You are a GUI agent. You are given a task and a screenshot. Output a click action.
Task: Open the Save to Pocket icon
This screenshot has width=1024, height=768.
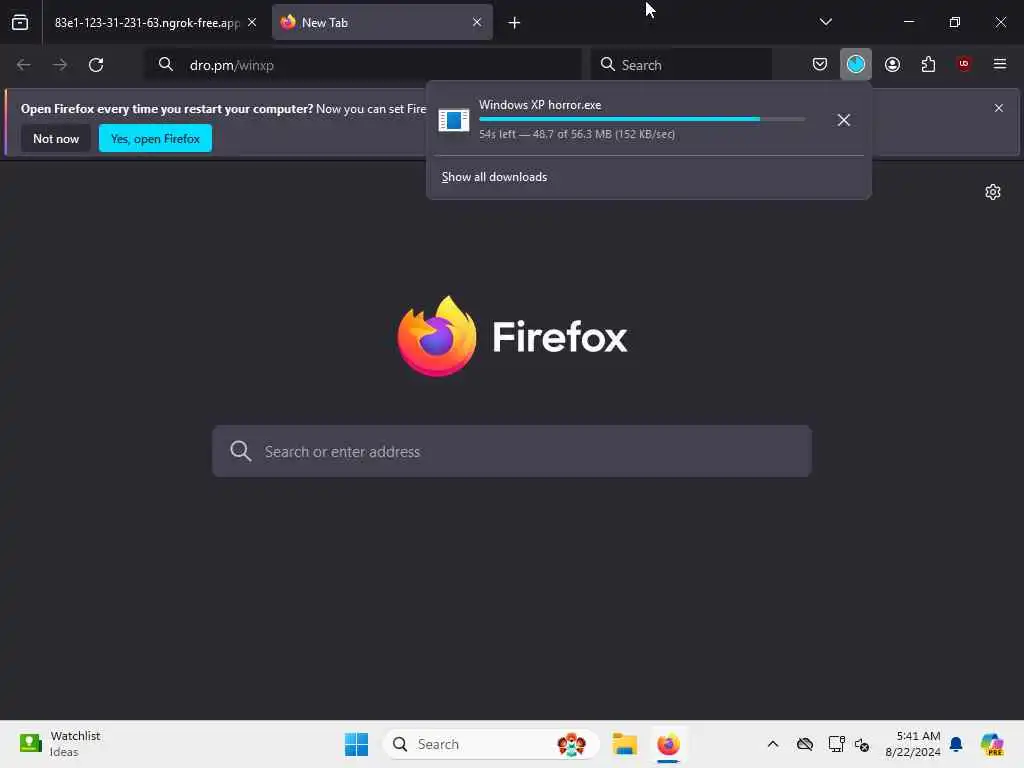pos(820,64)
